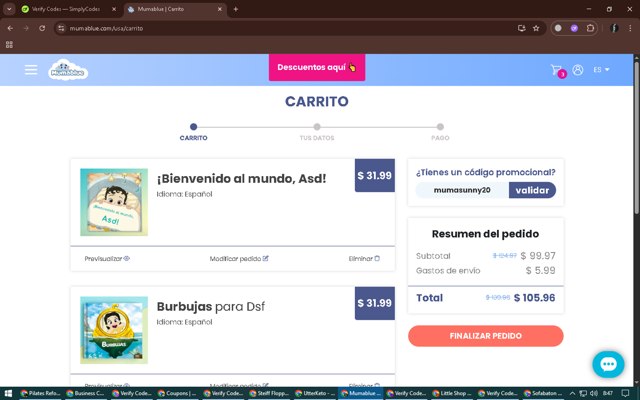
Task: Preview the Bienvenido al mundo book
Action: click(107, 258)
